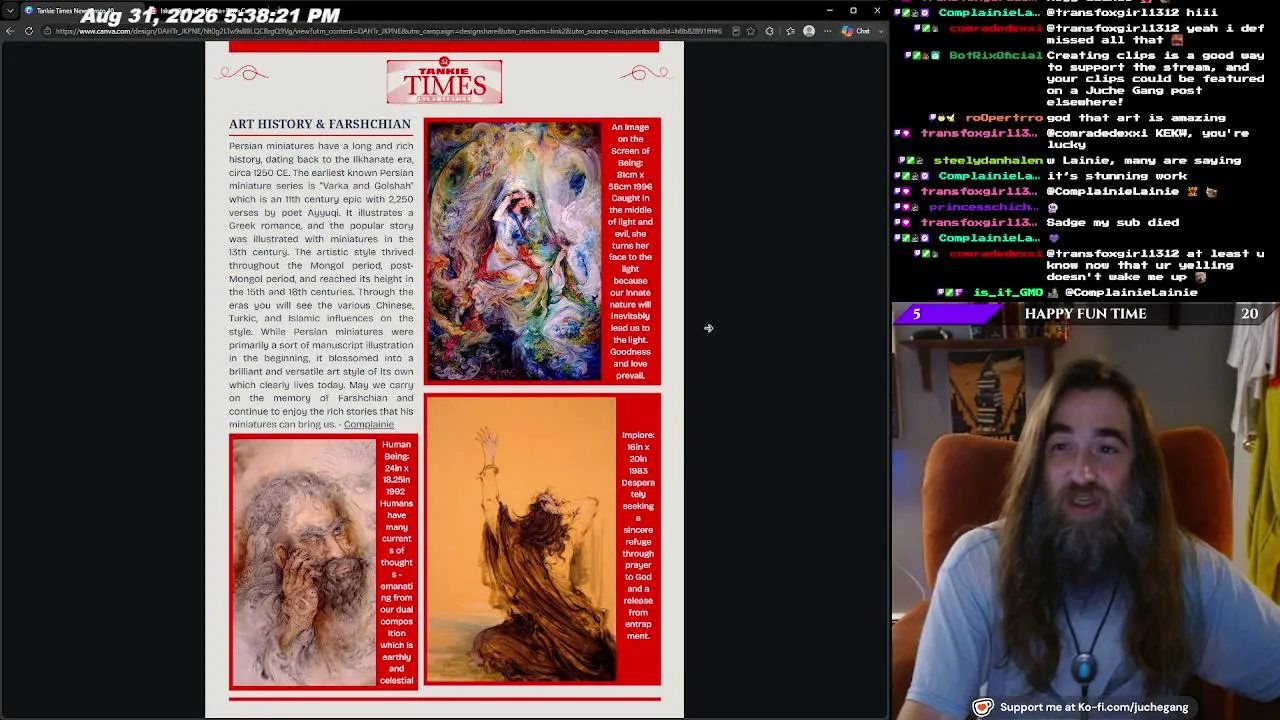
Task: Add this page to favorites with the star icon
Action: tap(751, 31)
